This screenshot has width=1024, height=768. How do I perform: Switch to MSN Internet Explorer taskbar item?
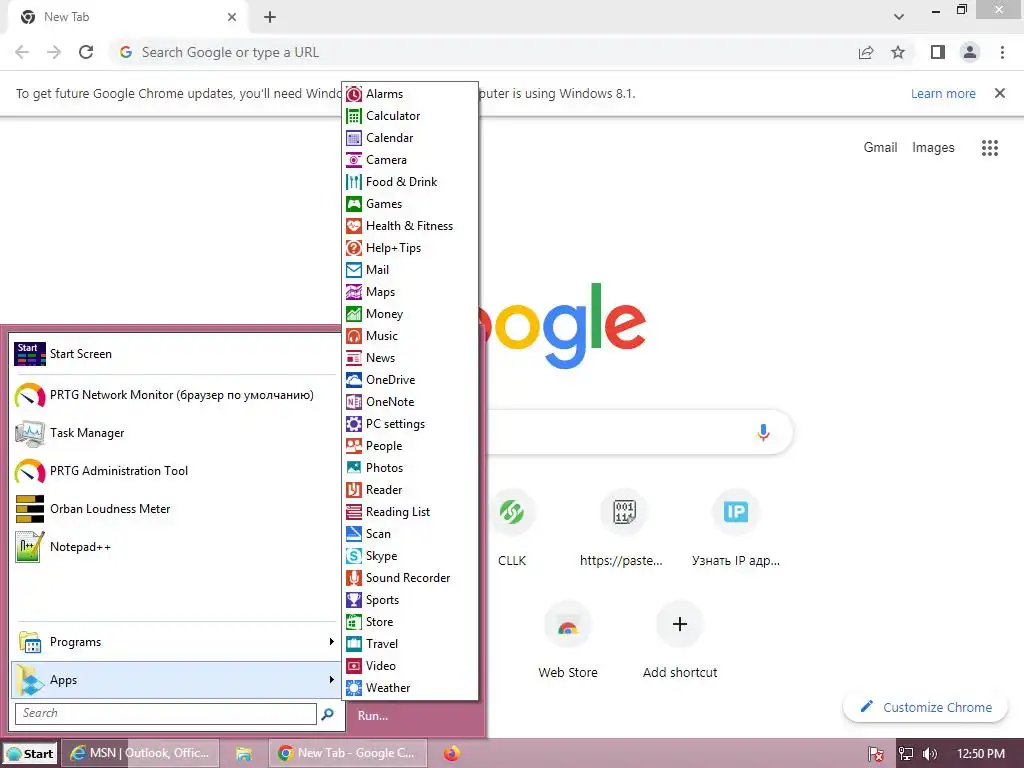(140, 754)
